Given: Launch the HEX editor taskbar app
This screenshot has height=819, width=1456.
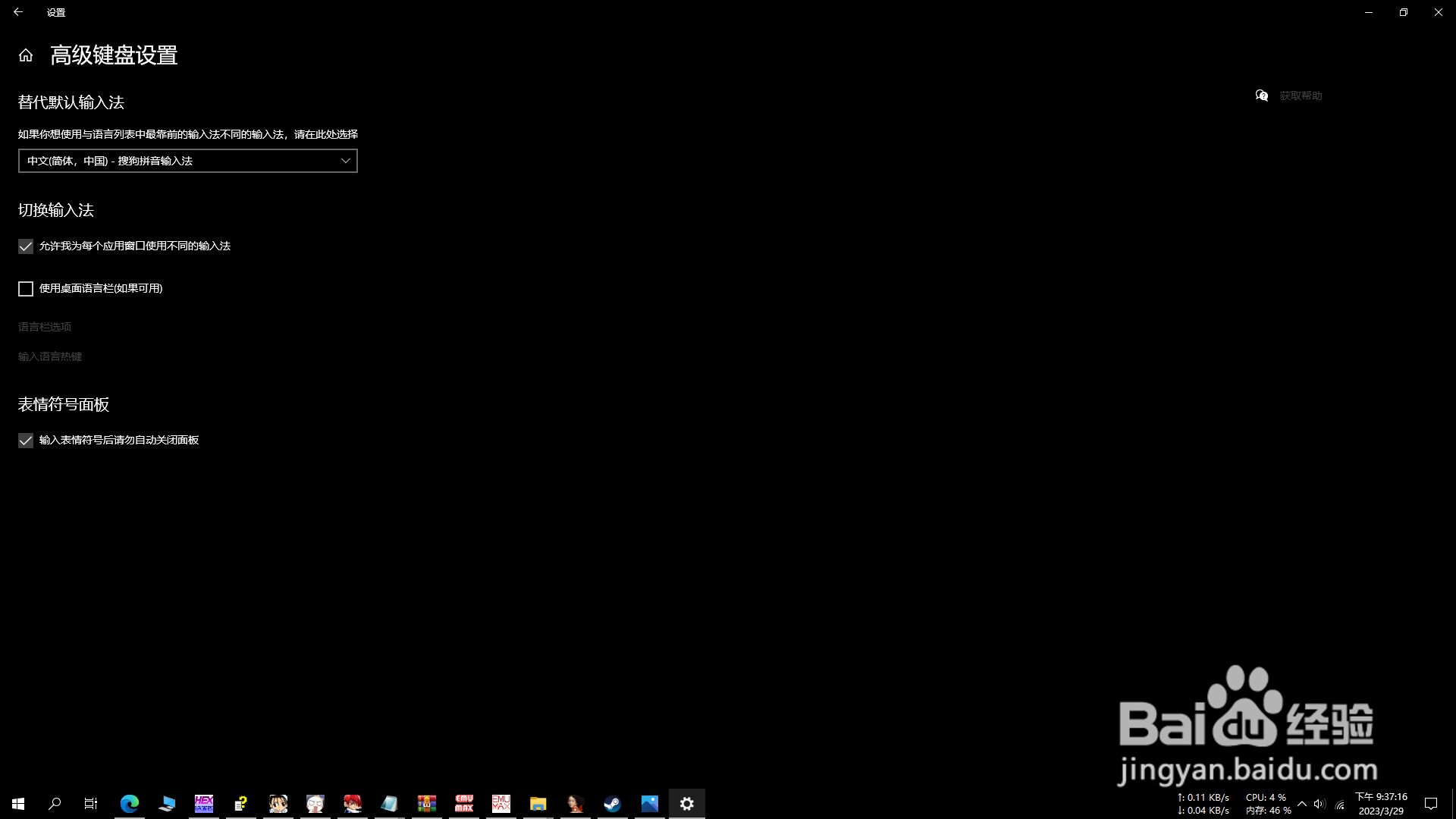Looking at the screenshot, I should pyautogui.click(x=203, y=803).
